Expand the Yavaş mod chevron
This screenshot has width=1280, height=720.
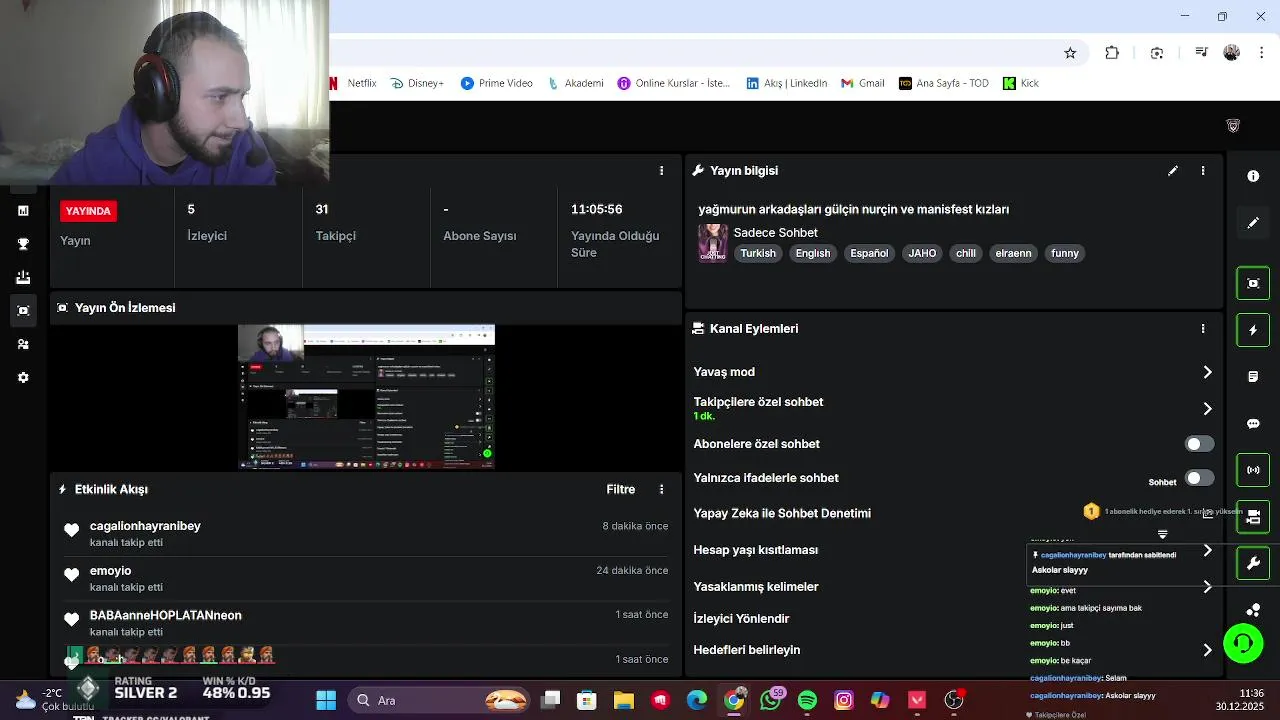1207,372
